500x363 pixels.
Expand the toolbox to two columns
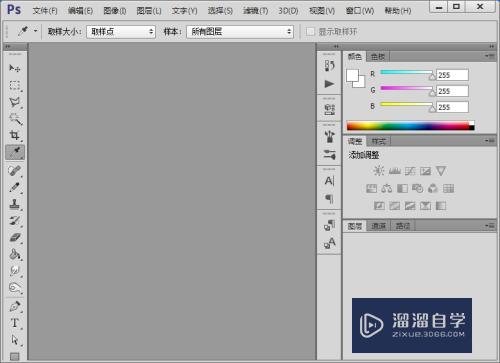click(x=8, y=47)
